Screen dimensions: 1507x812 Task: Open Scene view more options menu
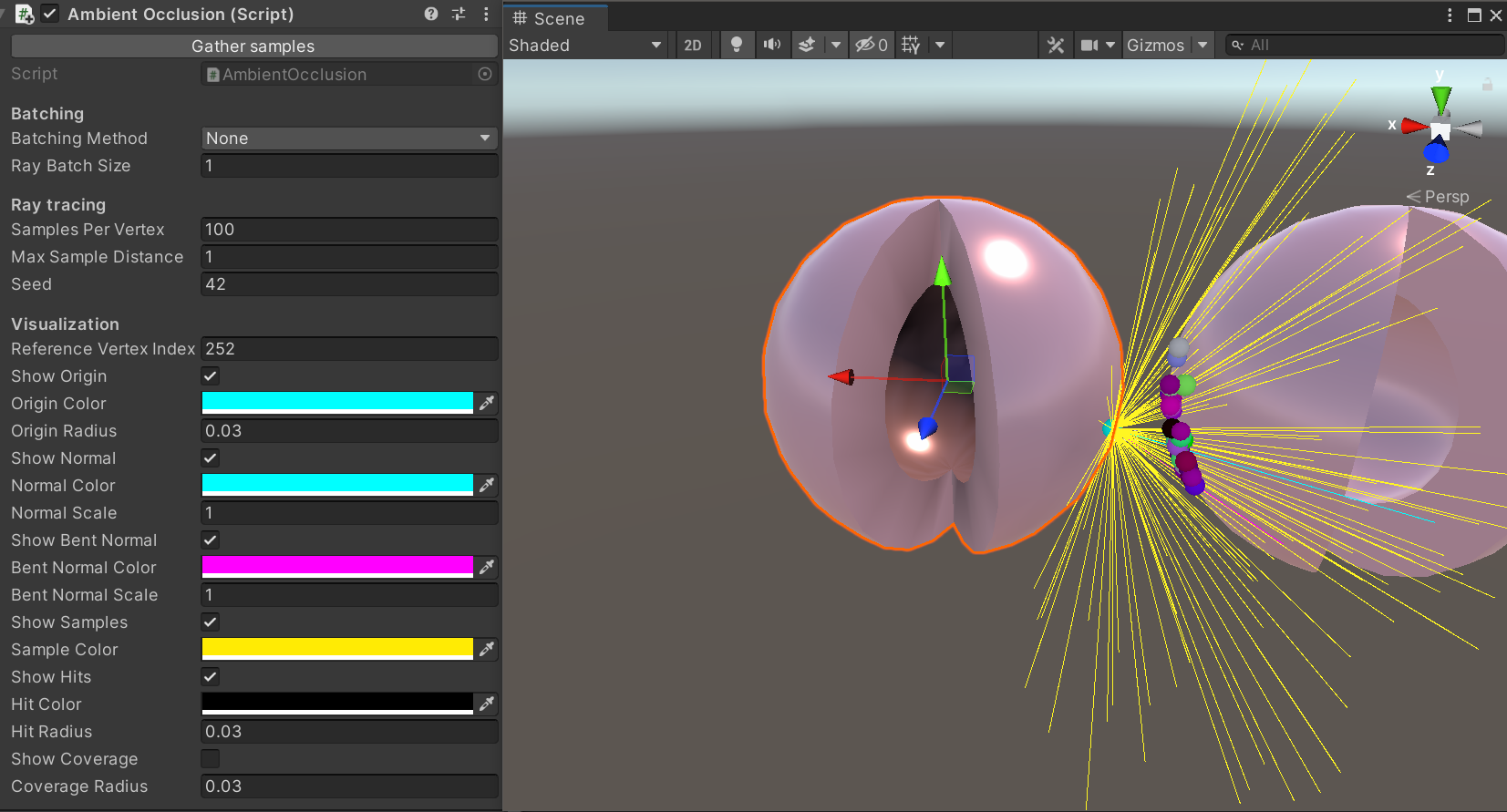tap(1450, 15)
